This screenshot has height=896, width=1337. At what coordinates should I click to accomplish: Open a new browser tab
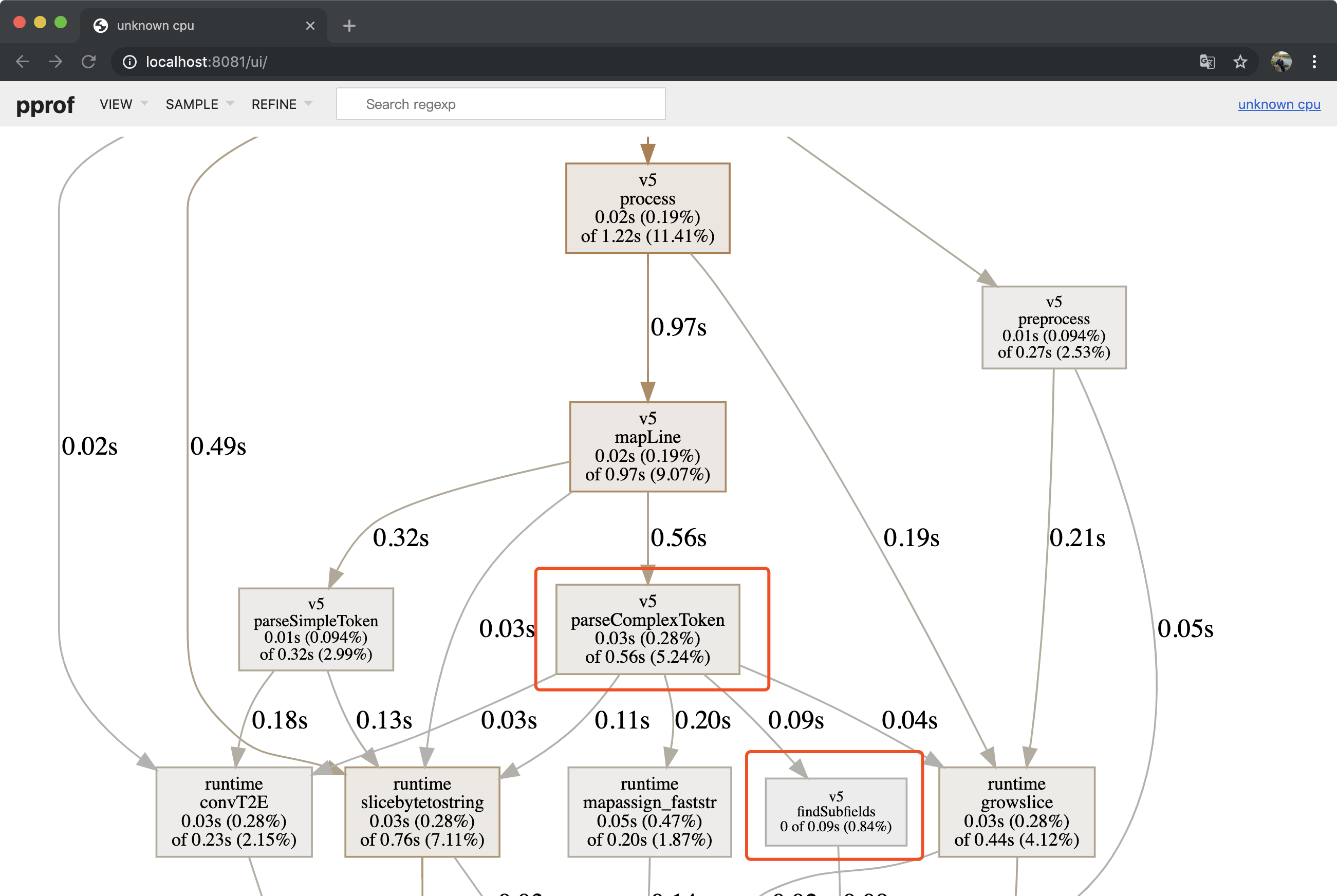click(349, 25)
